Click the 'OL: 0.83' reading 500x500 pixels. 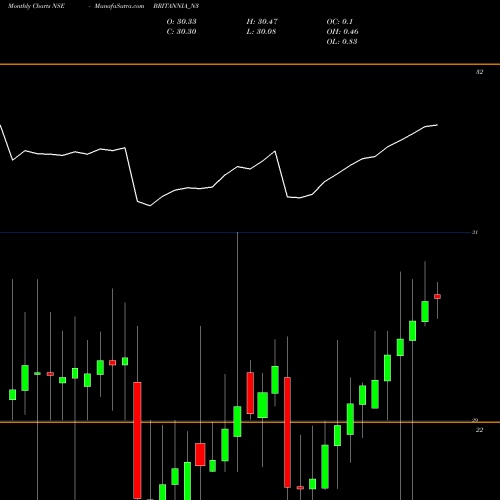tap(342, 41)
